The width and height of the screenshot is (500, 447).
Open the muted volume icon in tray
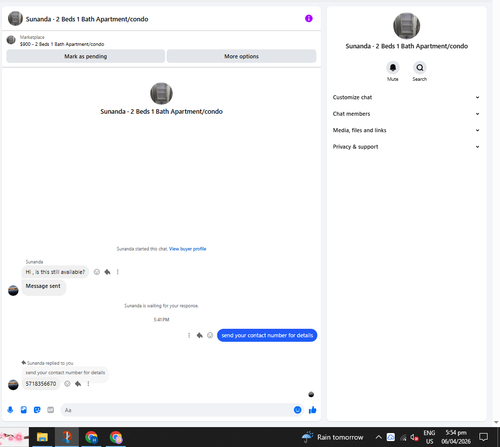coord(414,437)
